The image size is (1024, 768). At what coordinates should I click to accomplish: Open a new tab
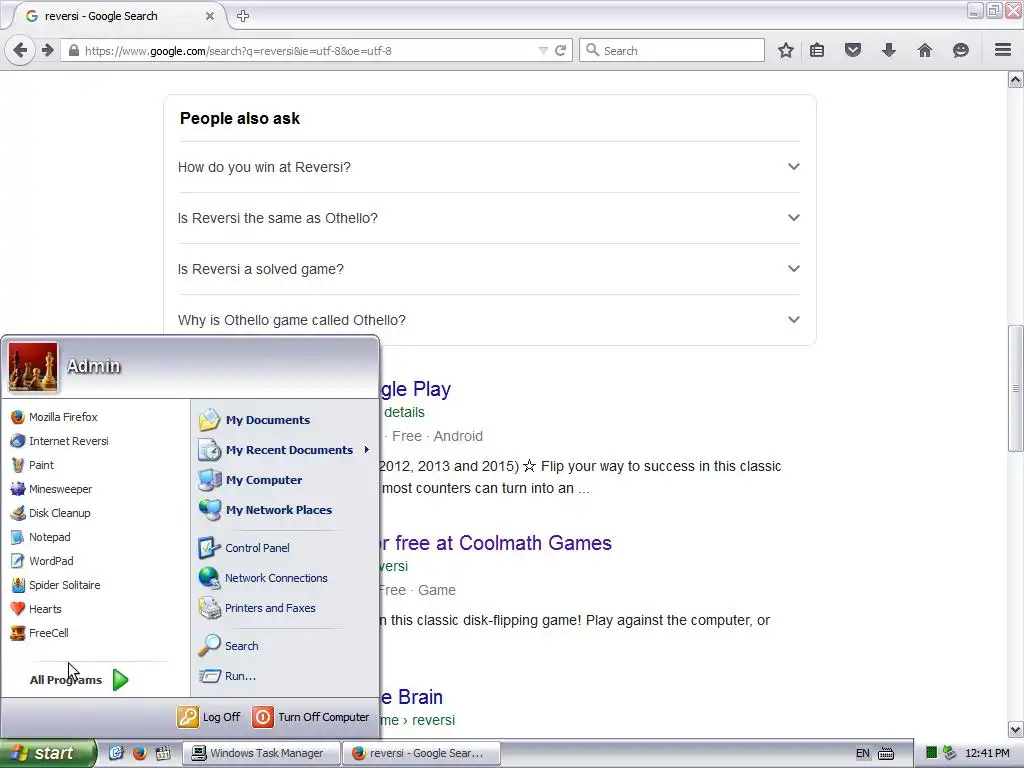(x=243, y=16)
